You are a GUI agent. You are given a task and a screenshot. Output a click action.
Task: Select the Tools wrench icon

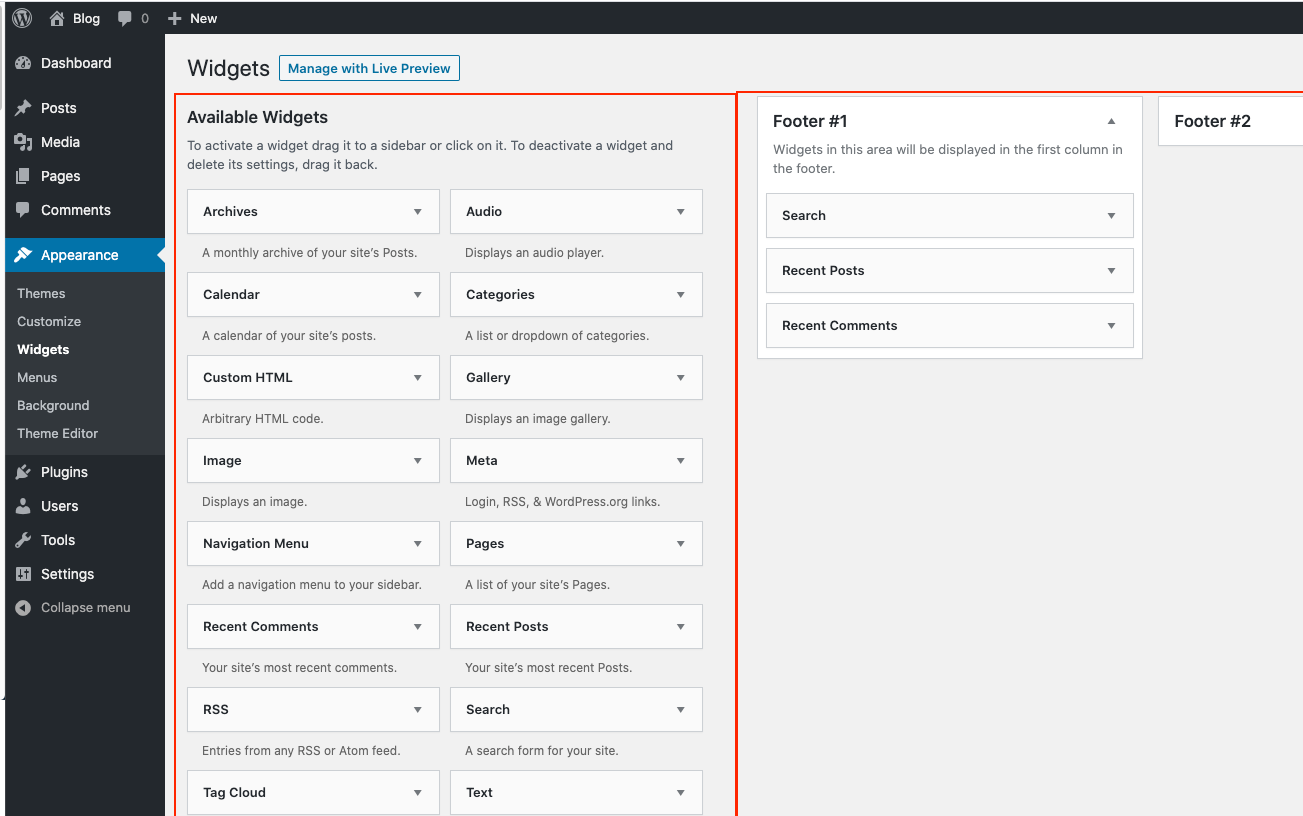(23, 539)
